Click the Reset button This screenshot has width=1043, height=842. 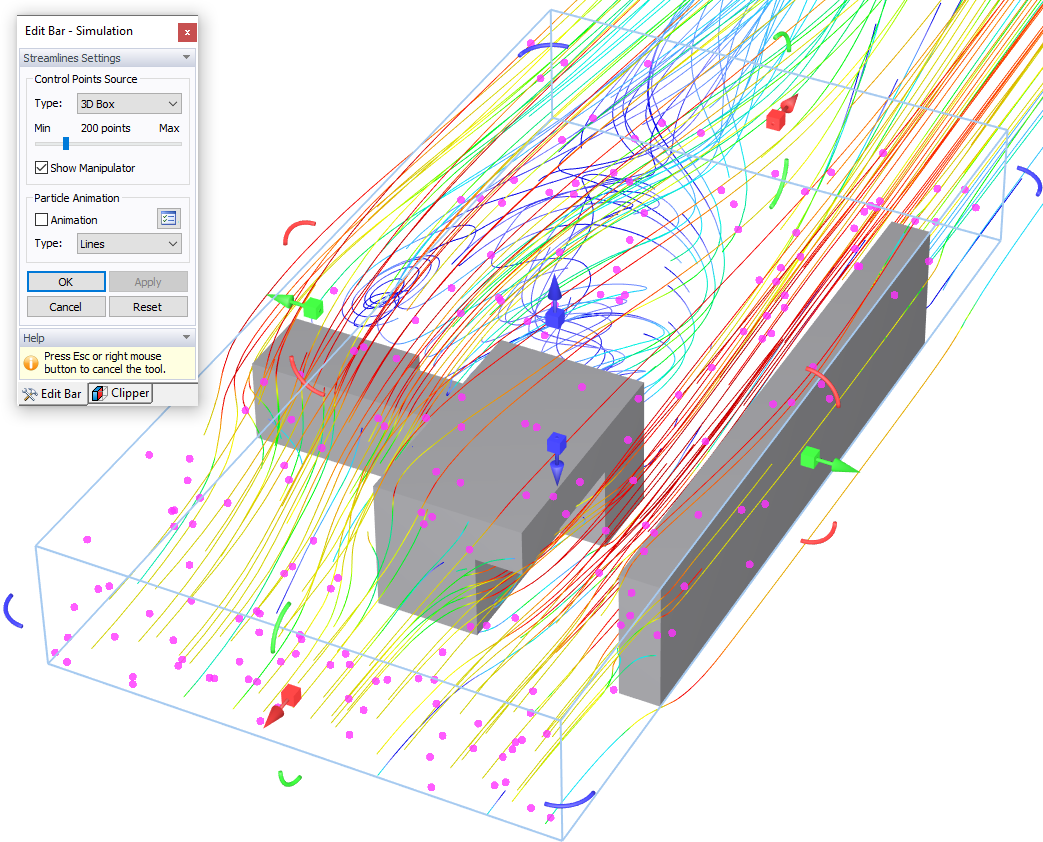pos(148,306)
